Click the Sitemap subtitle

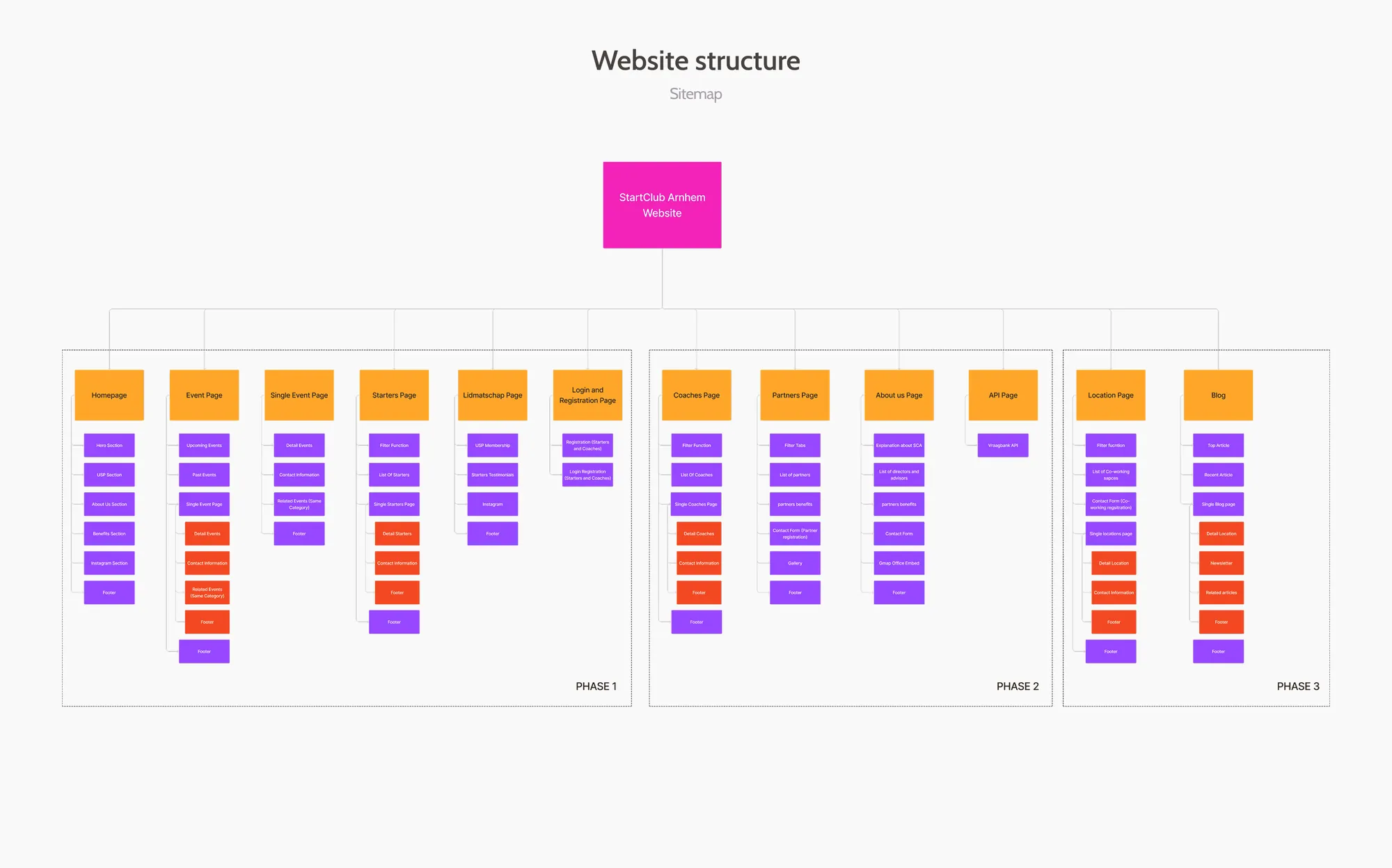click(x=696, y=94)
